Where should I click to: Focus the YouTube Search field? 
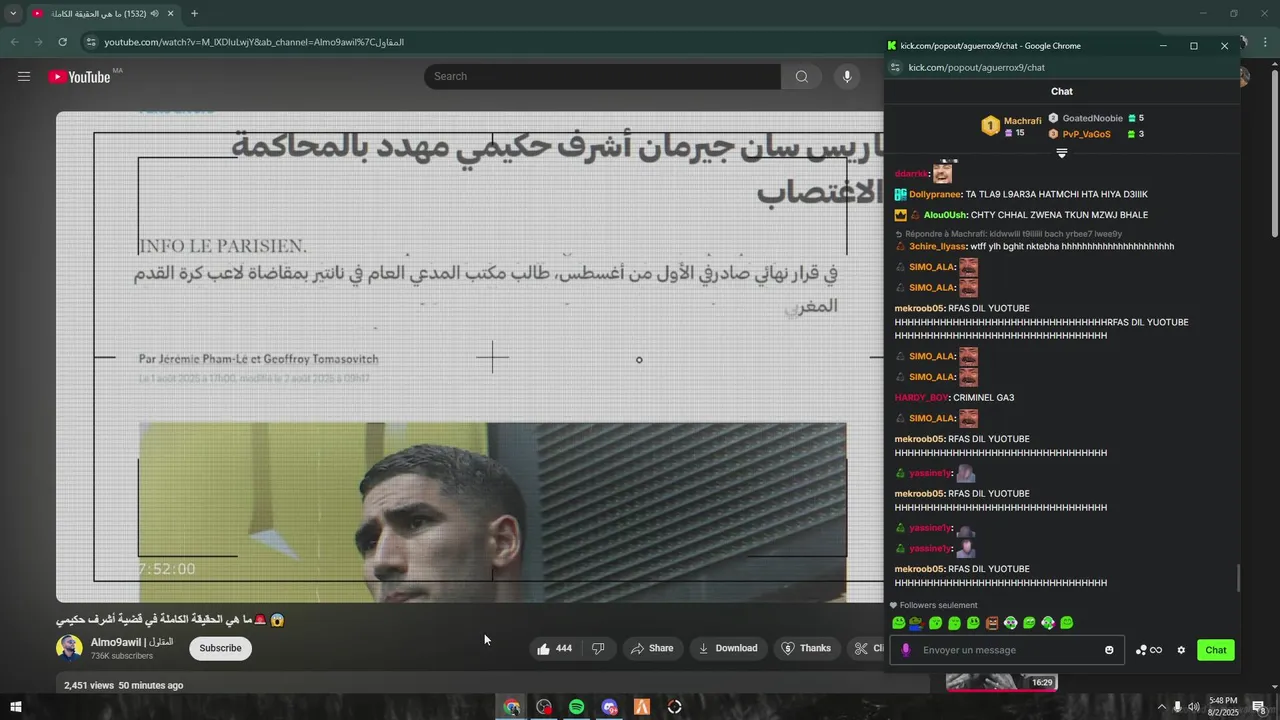tap(602, 77)
